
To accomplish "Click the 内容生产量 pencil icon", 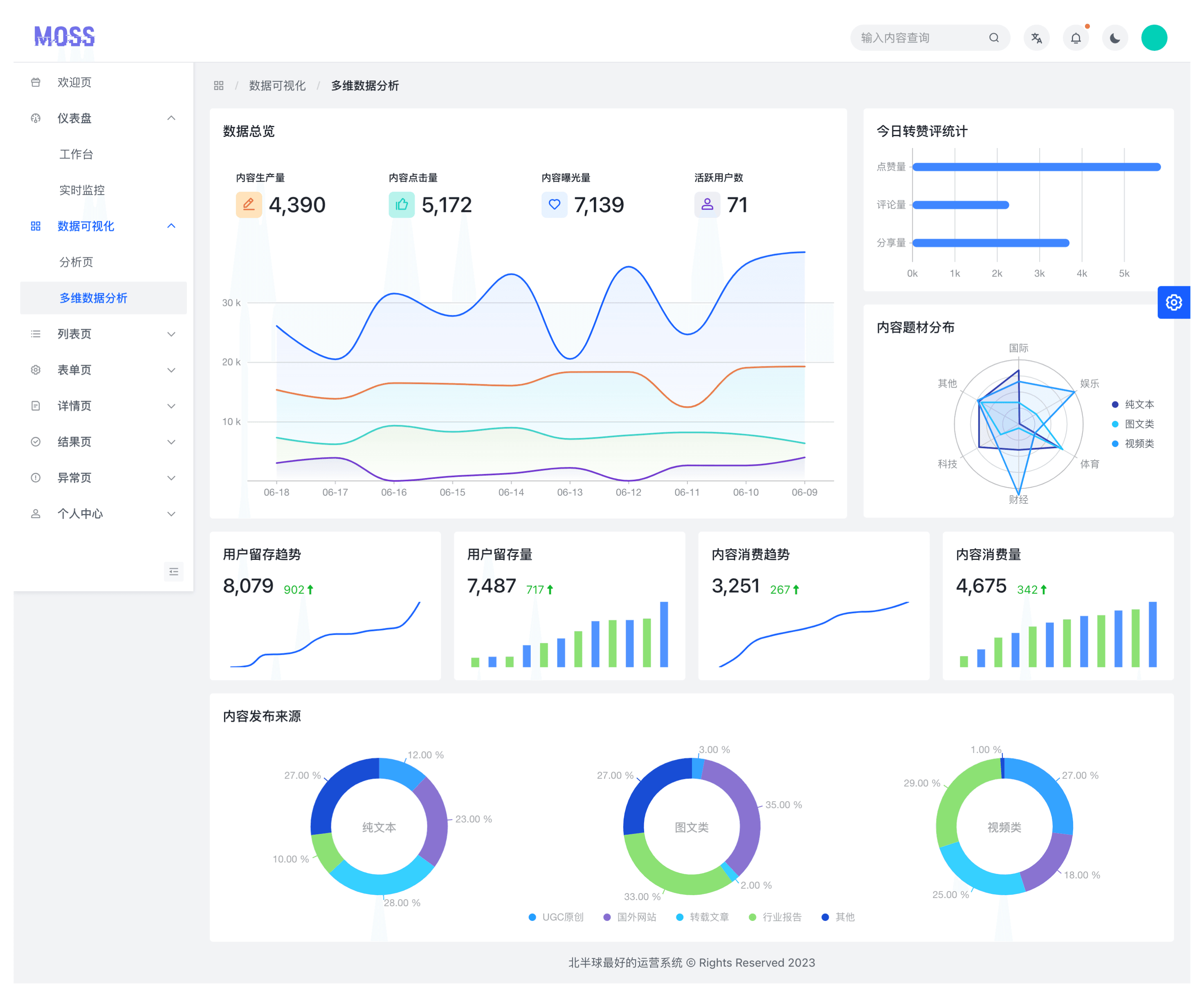I will [249, 204].
